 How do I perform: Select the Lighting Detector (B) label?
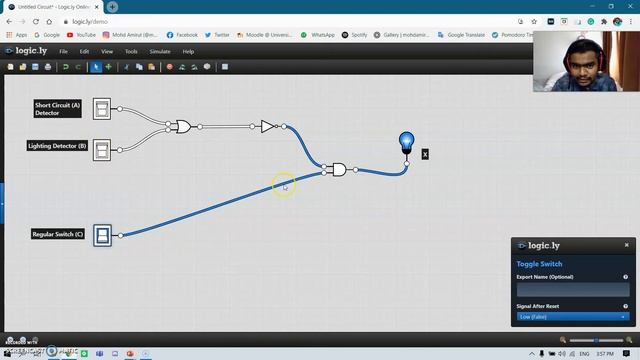click(57, 146)
